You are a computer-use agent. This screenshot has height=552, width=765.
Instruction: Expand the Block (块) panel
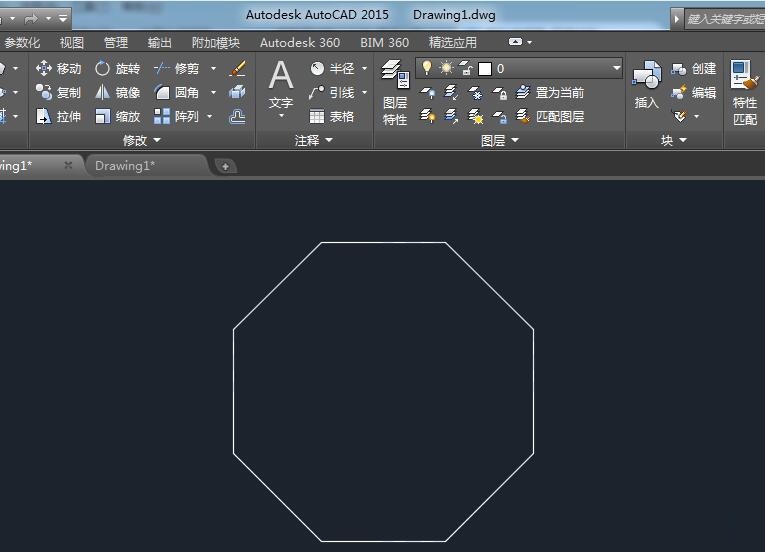coord(674,141)
